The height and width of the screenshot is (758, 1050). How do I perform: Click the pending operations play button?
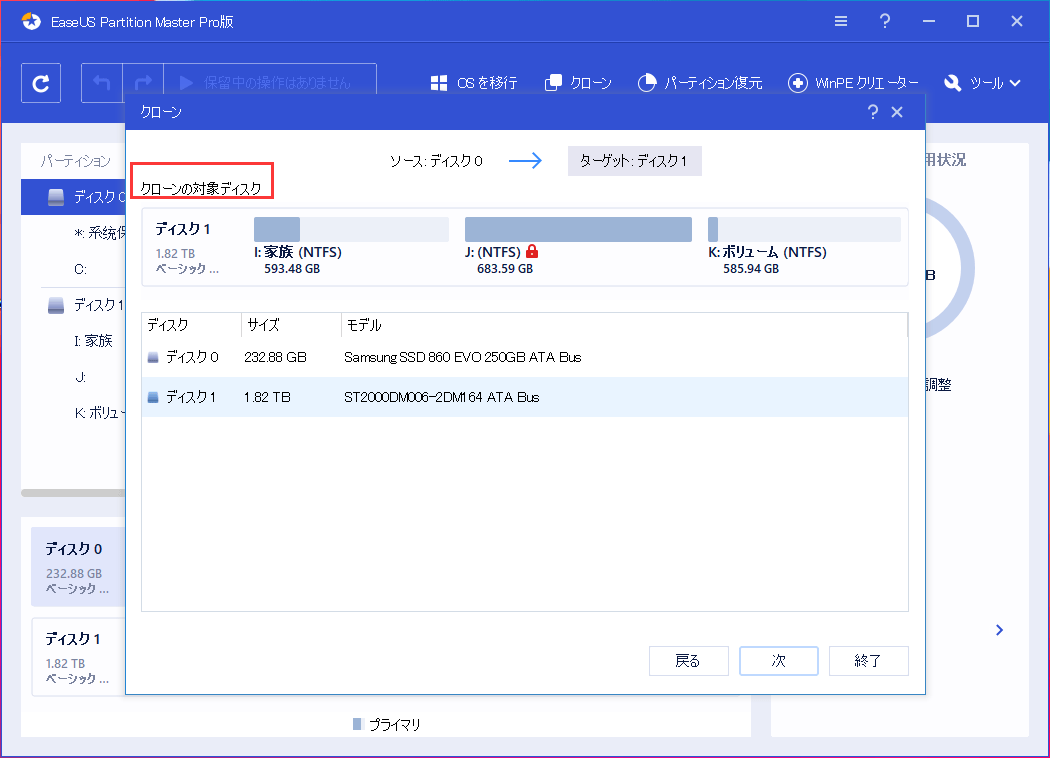coord(186,83)
